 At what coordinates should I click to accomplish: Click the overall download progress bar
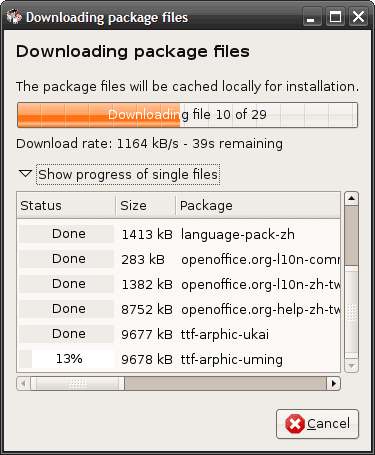[x=187, y=115]
